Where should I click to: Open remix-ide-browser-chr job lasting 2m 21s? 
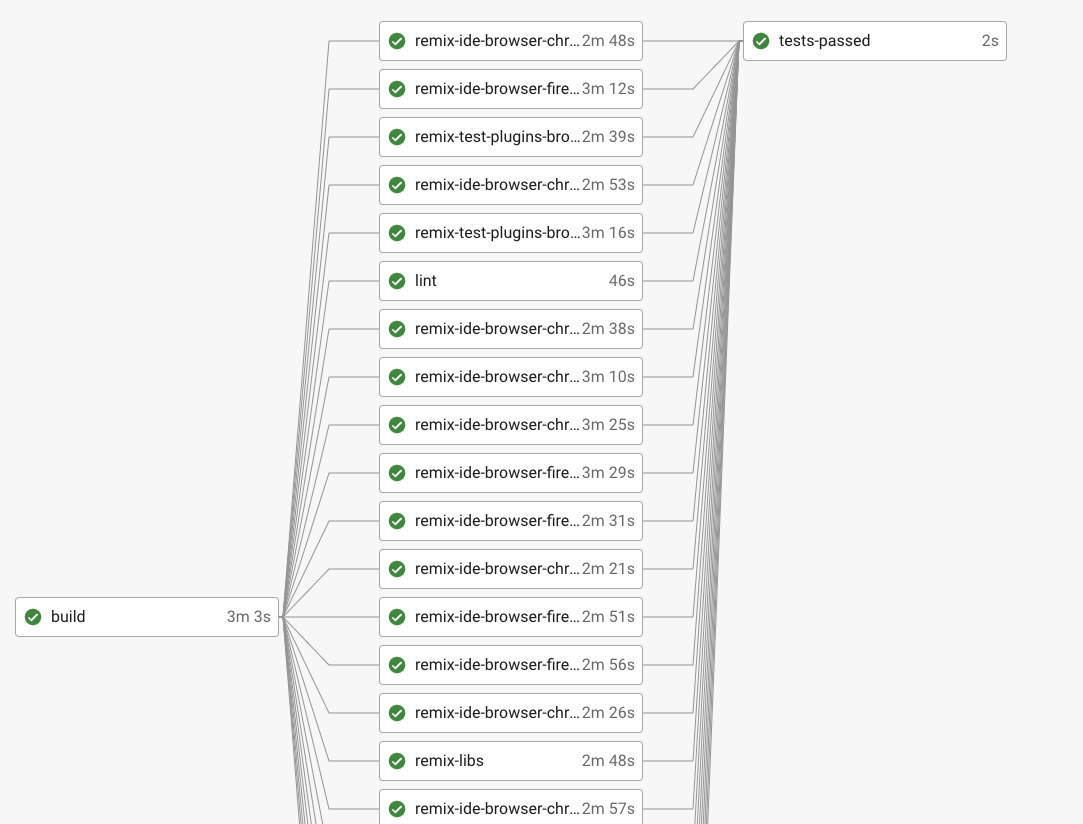511,569
